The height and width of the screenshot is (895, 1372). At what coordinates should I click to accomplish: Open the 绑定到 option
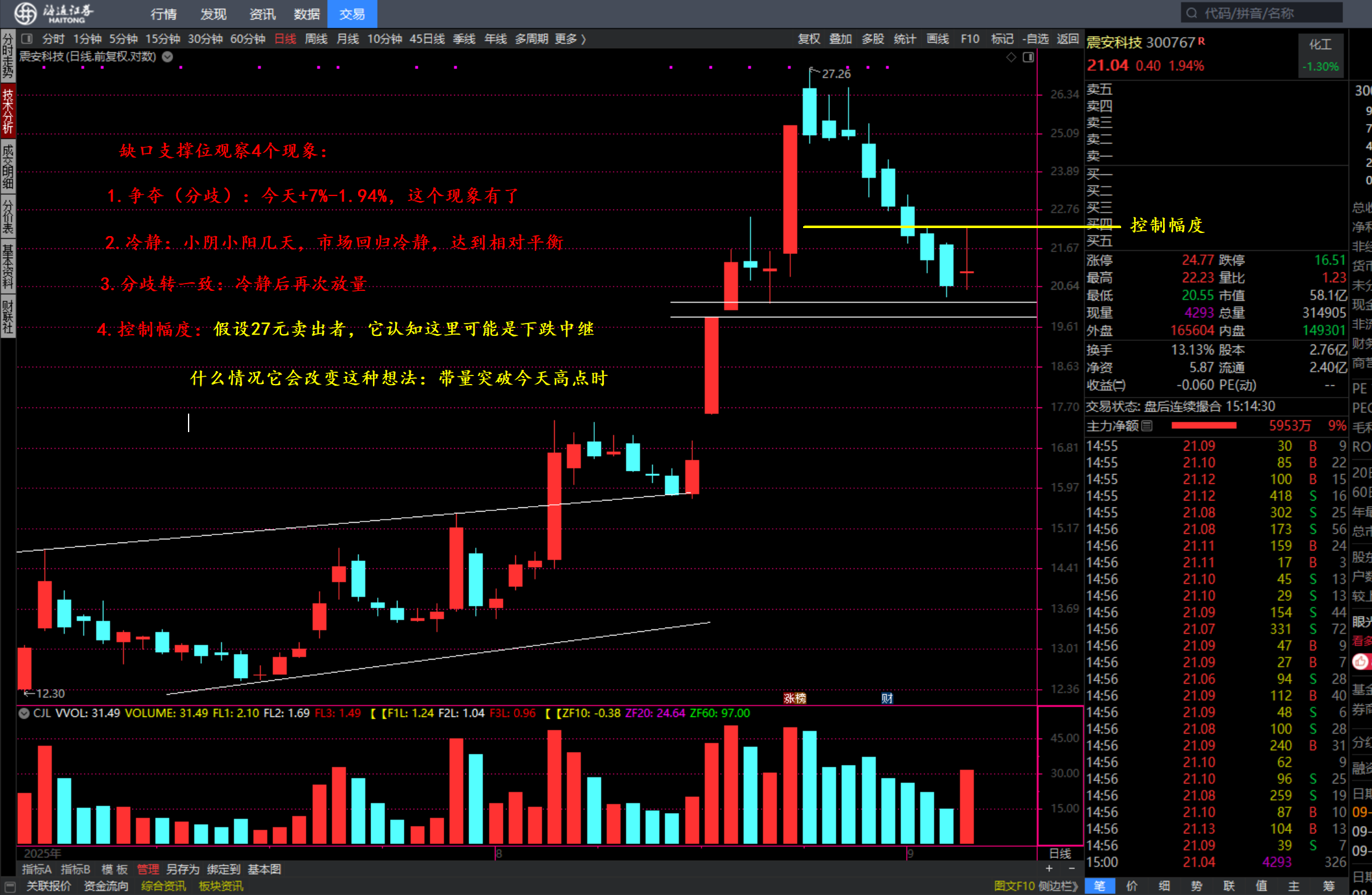pyautogui.click(x=224, y=869)
